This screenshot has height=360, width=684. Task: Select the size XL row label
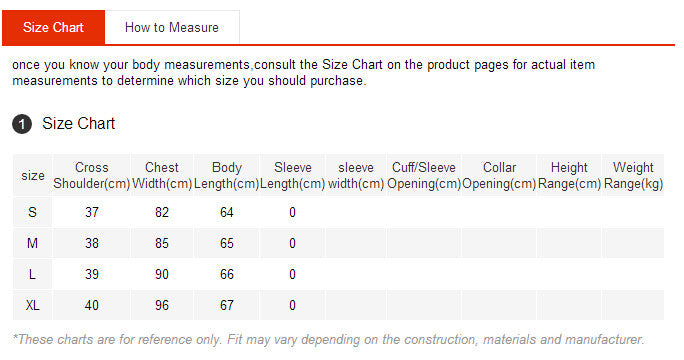32,305
